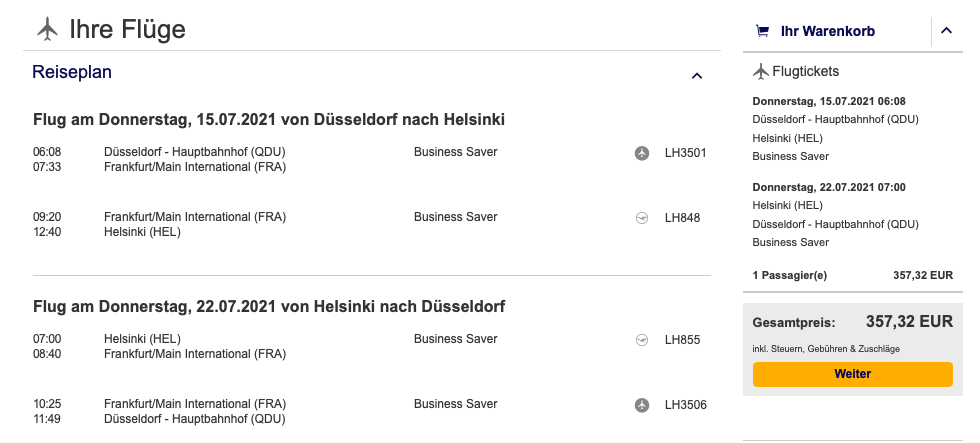Click the Lufthansa logo icon for LH848

(x=642, y=217)
